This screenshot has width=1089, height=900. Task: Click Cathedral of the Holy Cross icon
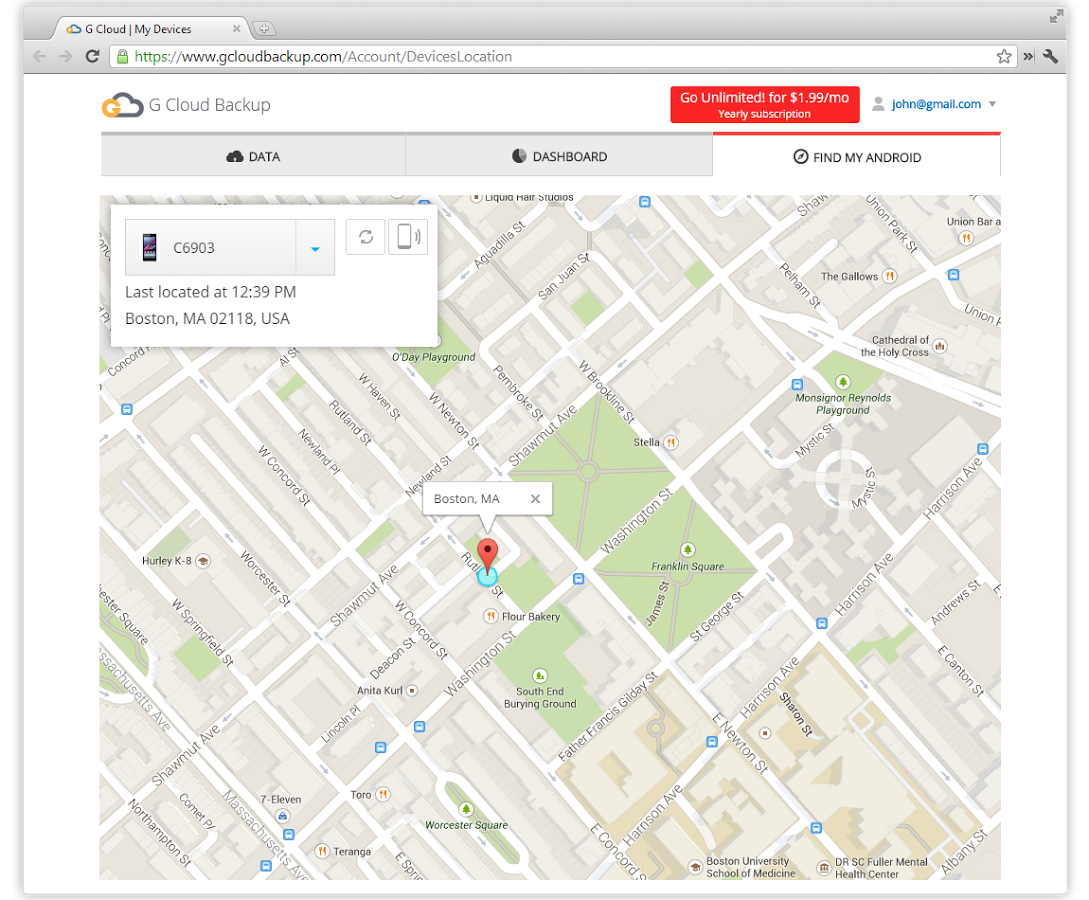(940, 346)
